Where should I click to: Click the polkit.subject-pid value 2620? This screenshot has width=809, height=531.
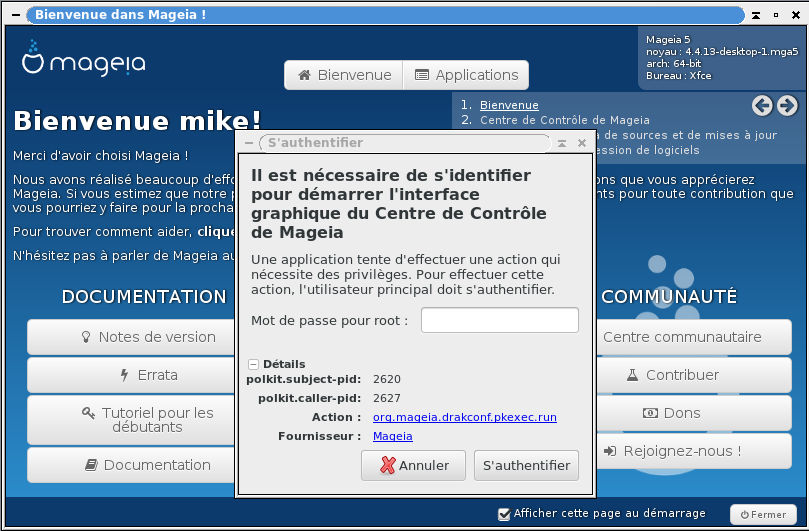pos(387,379)
